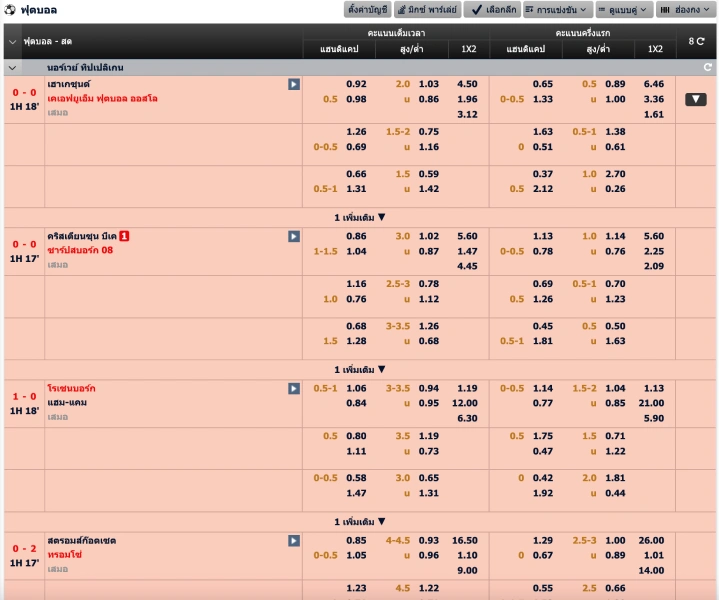Toggle the เลือกลีก league selection checkmark
This screenshot has height=600, width=719.
[492, 10]
